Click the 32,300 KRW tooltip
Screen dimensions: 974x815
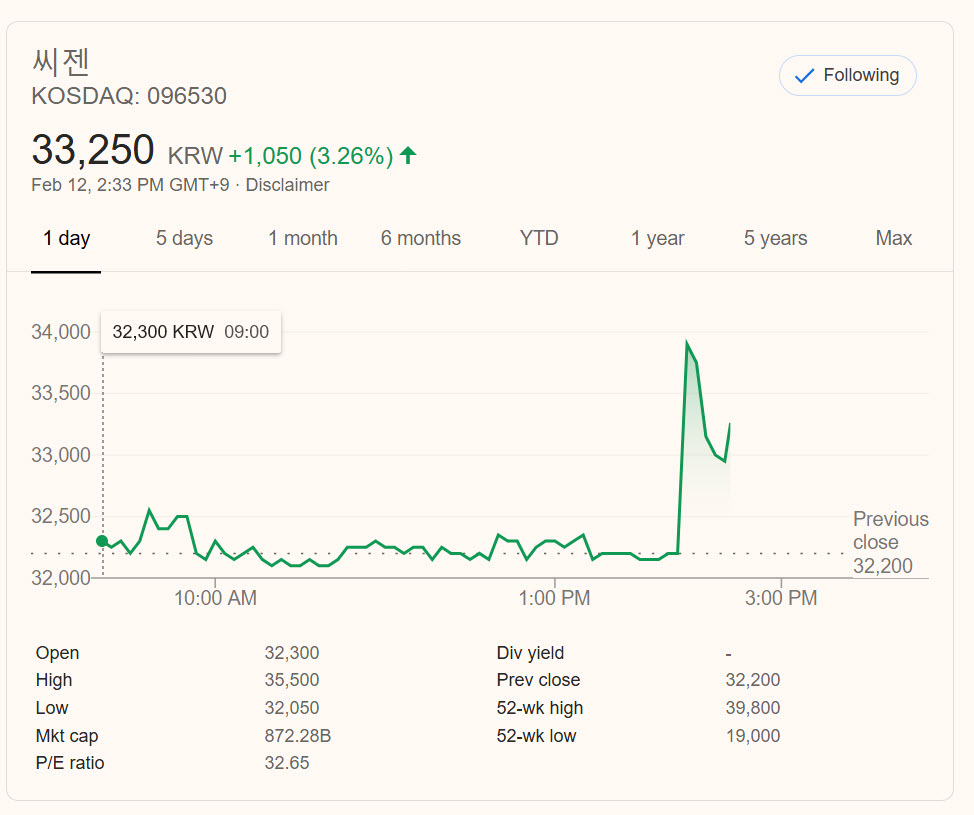pyautogui.click(x=191, y=332)
